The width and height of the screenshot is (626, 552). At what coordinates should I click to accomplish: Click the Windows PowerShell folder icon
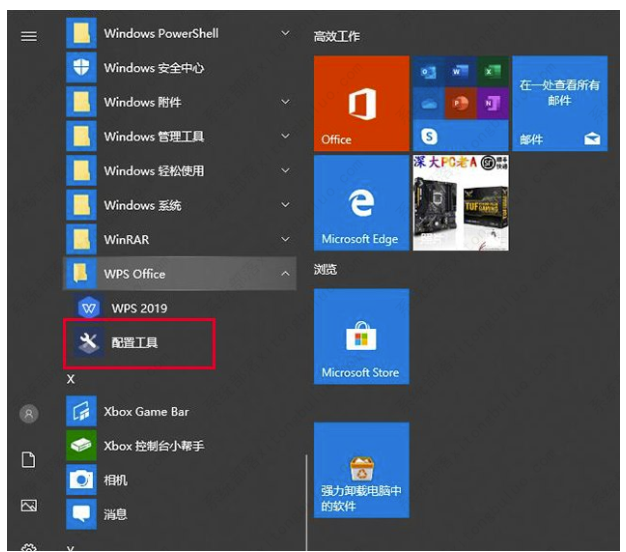click(81, 33)
